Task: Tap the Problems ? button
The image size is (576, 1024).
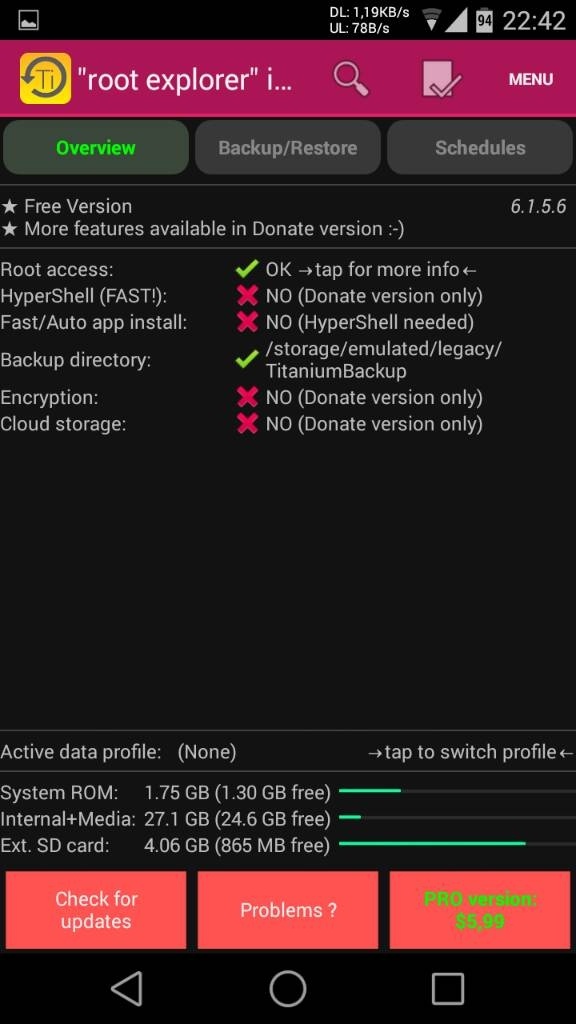Action: tap(288, 910)
